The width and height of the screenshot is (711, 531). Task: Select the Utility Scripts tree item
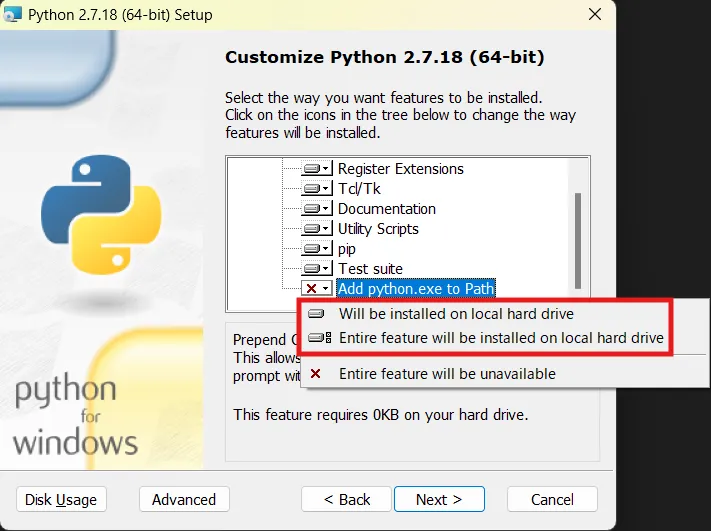tap(378, 229)
